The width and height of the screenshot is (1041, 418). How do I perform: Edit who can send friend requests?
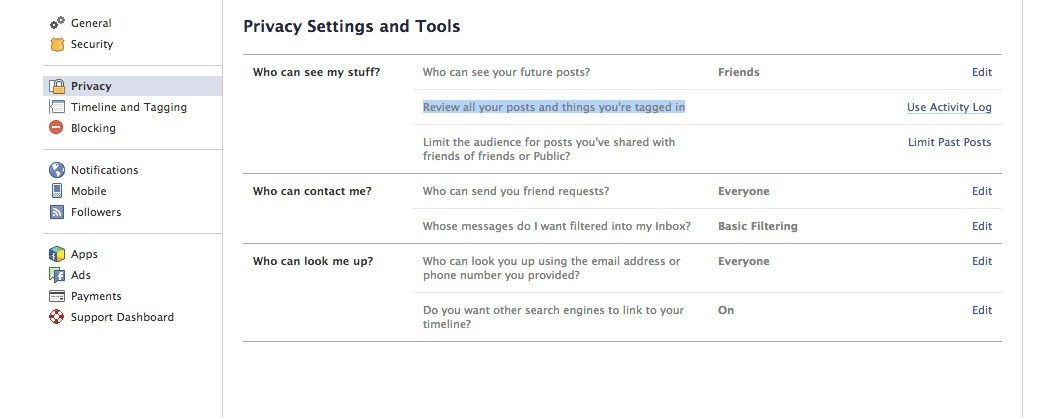tap(982, 191)
